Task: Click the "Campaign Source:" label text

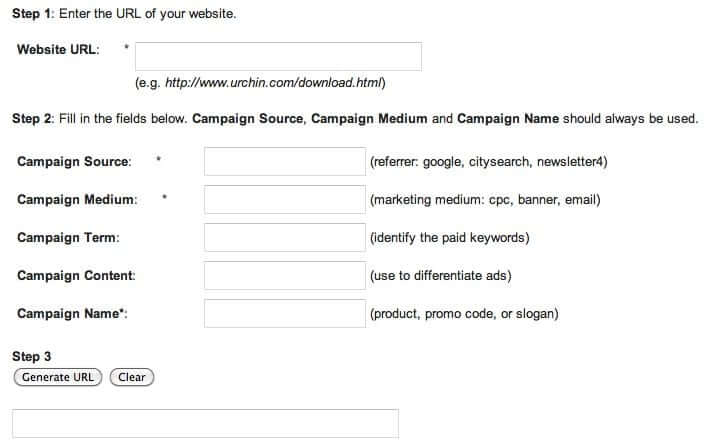Action: [x=74, y=162]
